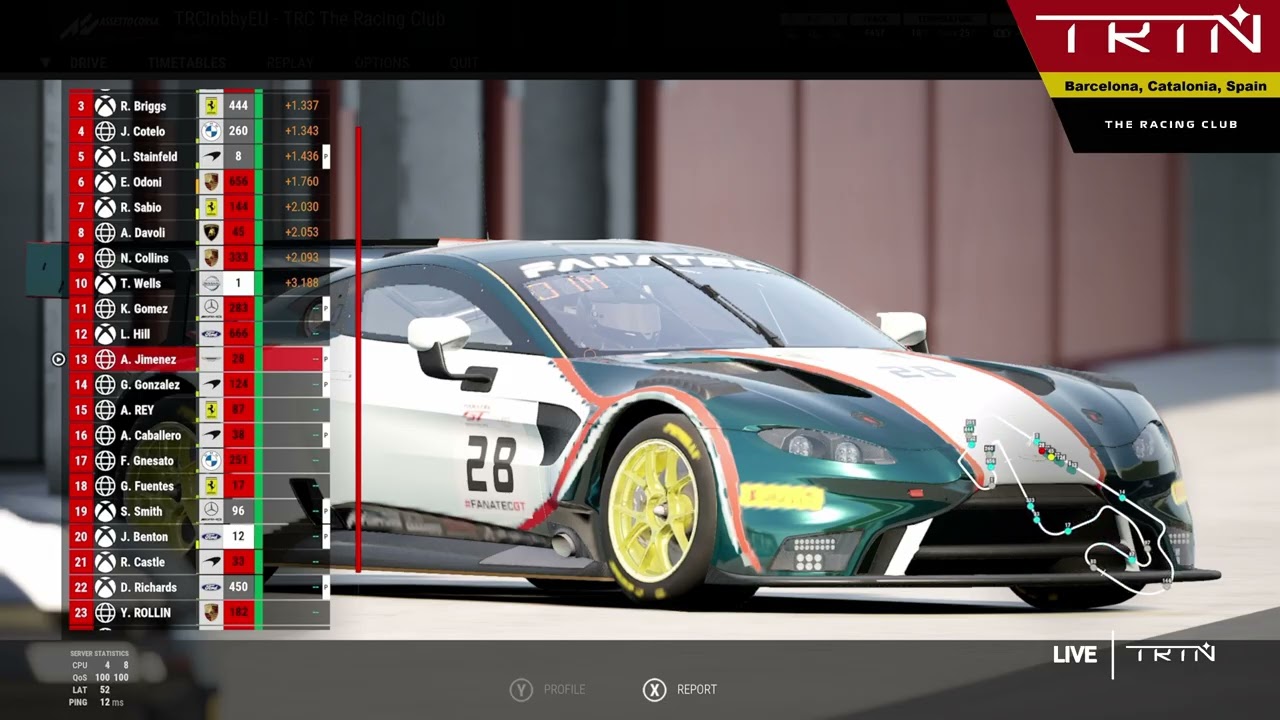
Task: Click the Assetto Corsa logo in the header
Action: coord(108,25)
